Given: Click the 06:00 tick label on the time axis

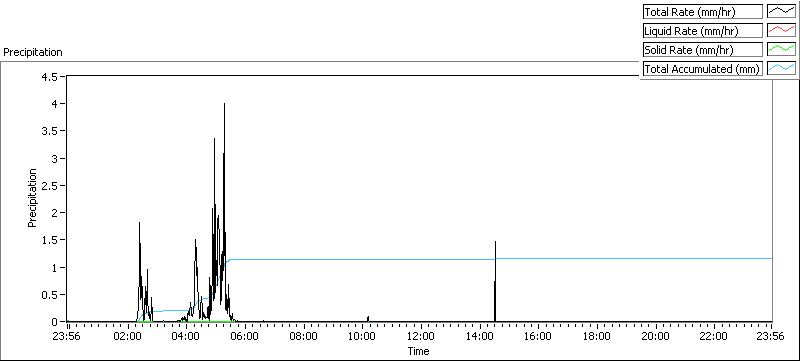Looking at the screenshot, I should (x=244, y=336).
